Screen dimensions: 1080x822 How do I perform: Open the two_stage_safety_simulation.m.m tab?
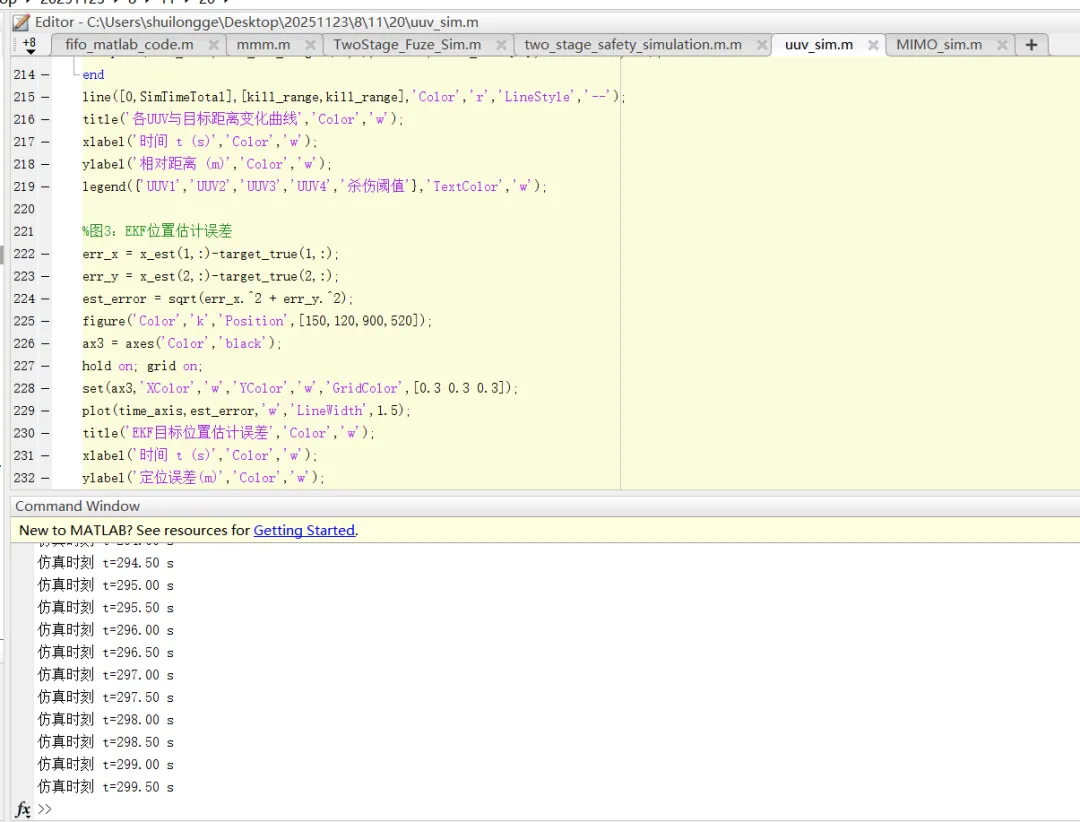tap(633, 45)
